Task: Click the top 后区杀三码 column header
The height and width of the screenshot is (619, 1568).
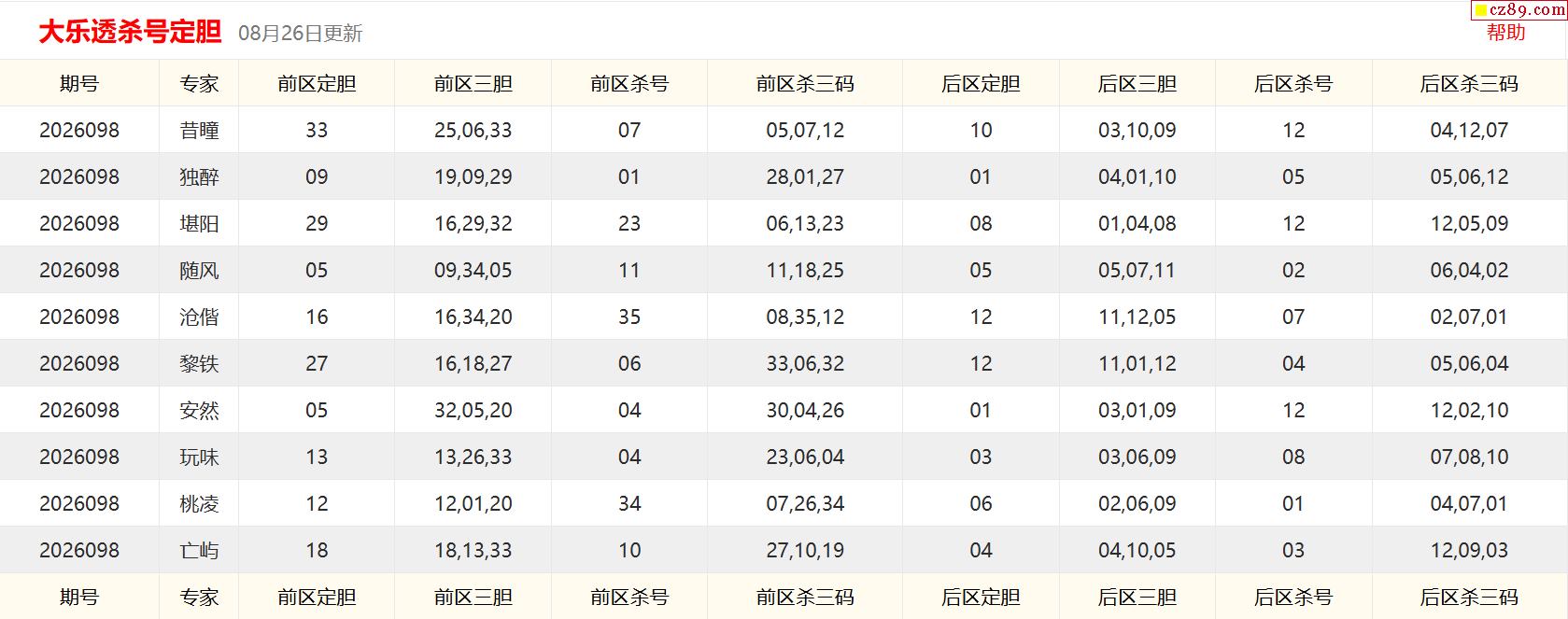Action: tap(1469, 84)
